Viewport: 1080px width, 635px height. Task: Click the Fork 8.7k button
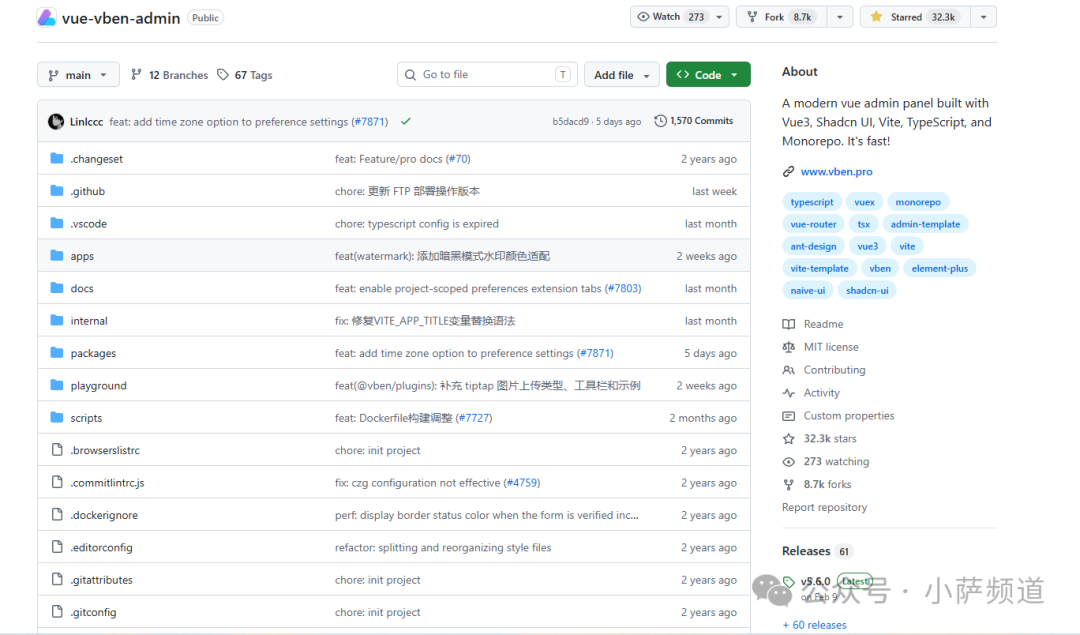click(x=782, y=17)
